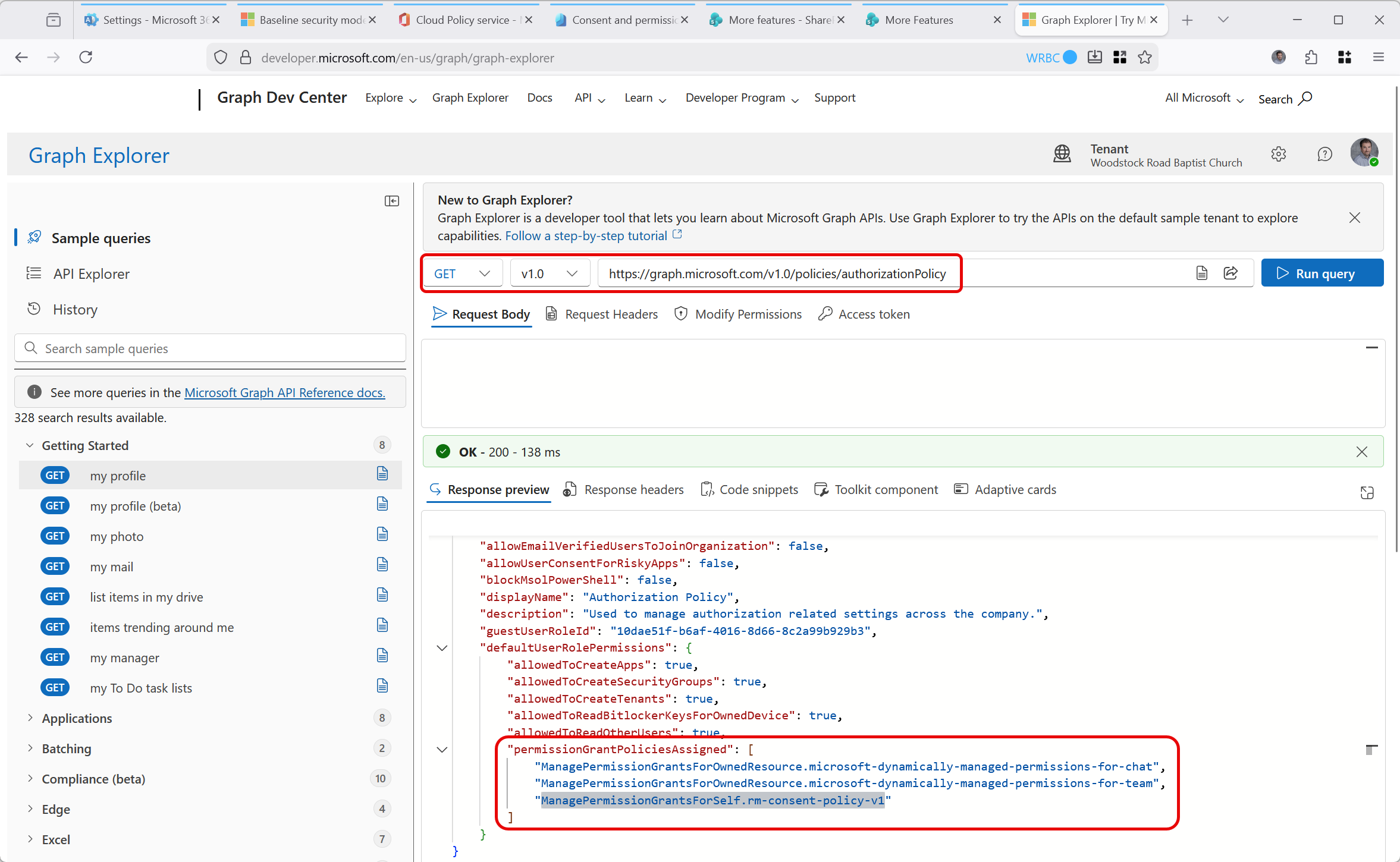This screenshot has width=1400, height=862.
Task: Open docs icon for my photo query
Action: pos(382,534)
